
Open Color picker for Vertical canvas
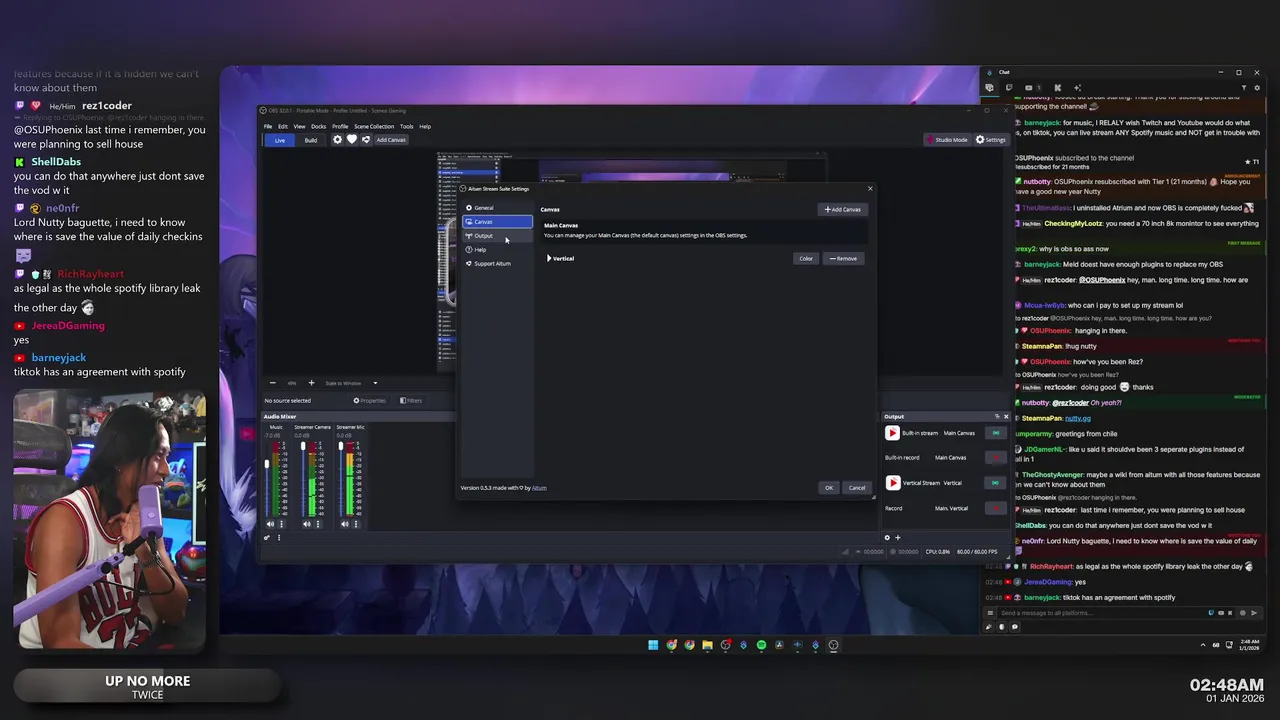tap(806, 258)
